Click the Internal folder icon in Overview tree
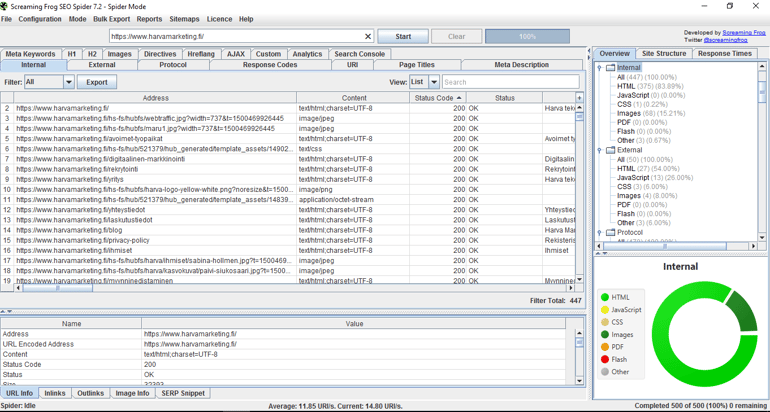 tap(610, 67)
